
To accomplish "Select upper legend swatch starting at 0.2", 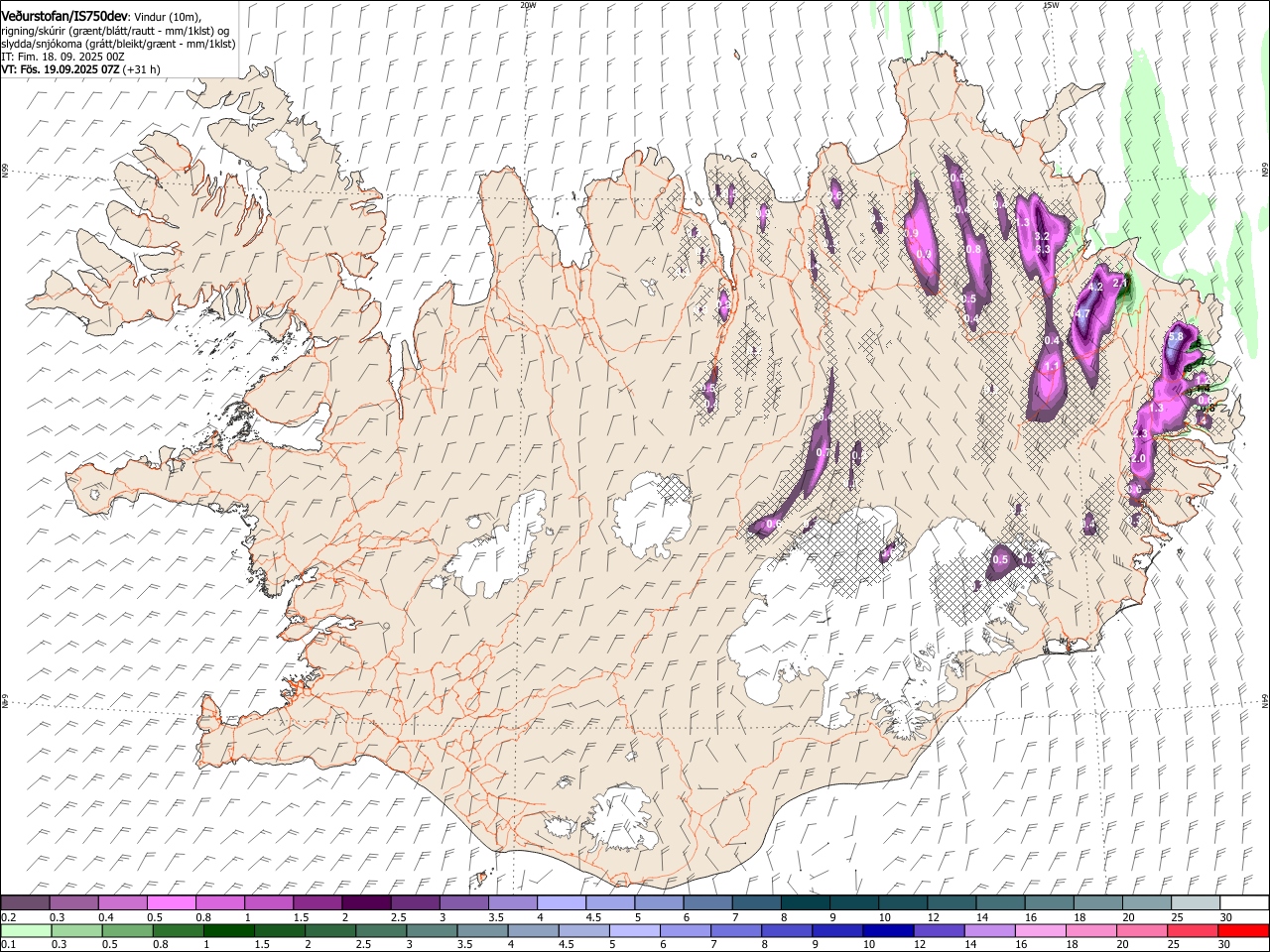I will (x=25, y=903).
